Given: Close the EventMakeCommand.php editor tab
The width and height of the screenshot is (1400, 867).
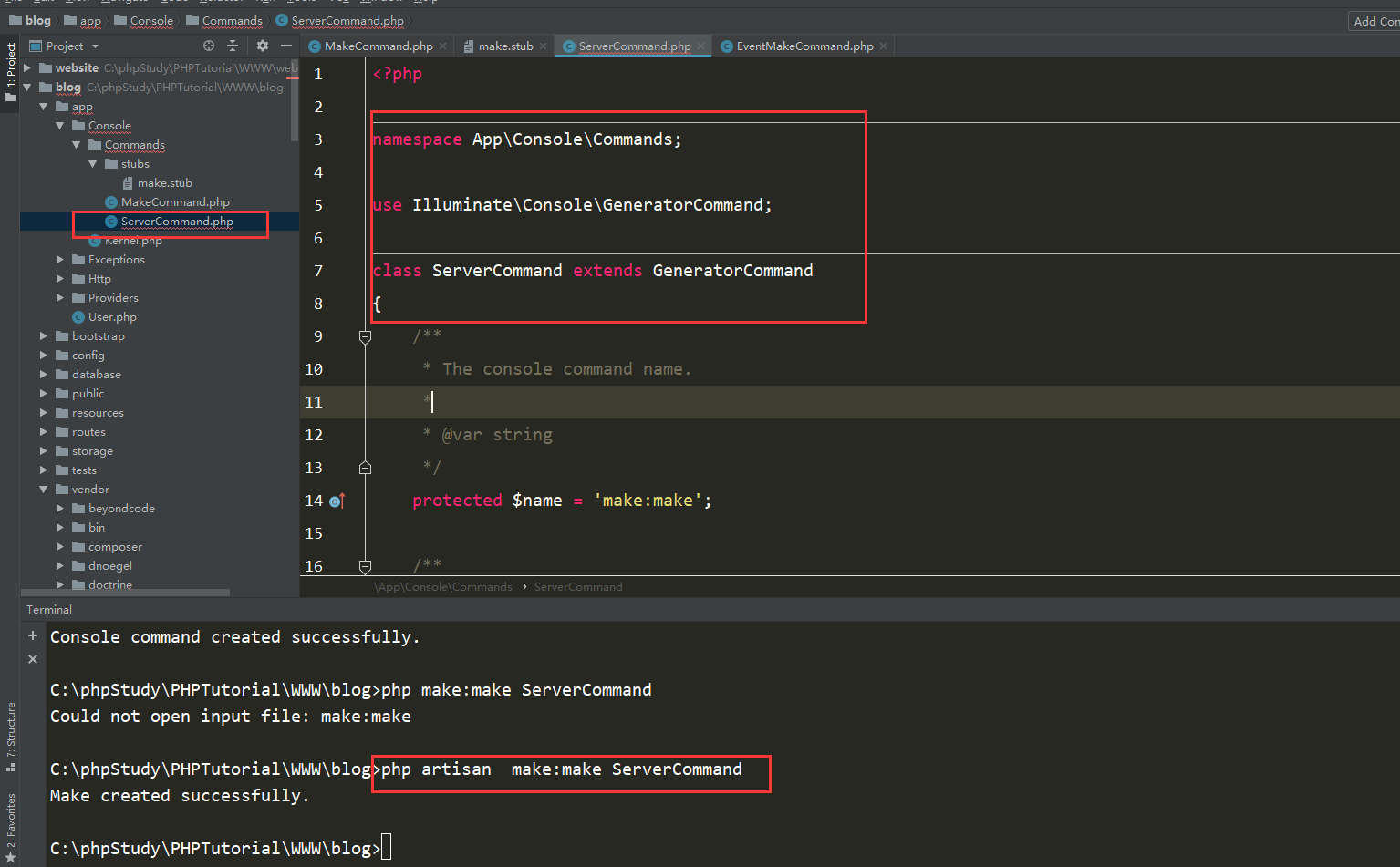Looking at the screenshot, I should (883, 46).
